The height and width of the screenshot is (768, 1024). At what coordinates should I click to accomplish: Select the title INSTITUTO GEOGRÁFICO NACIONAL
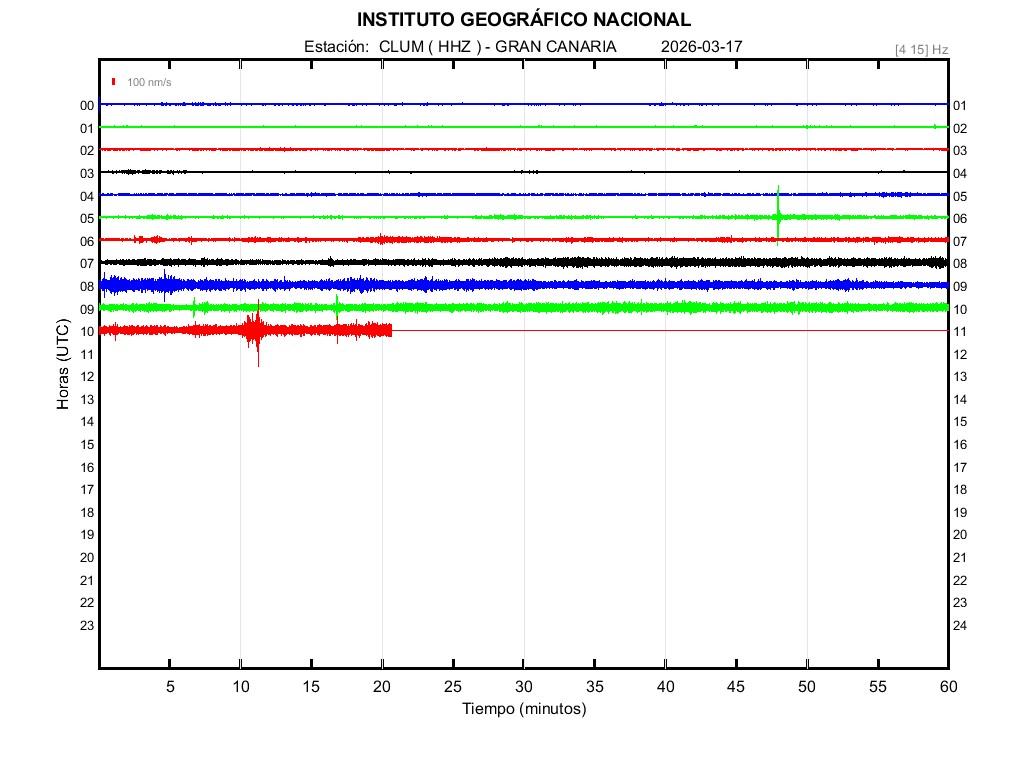point(523,20)
